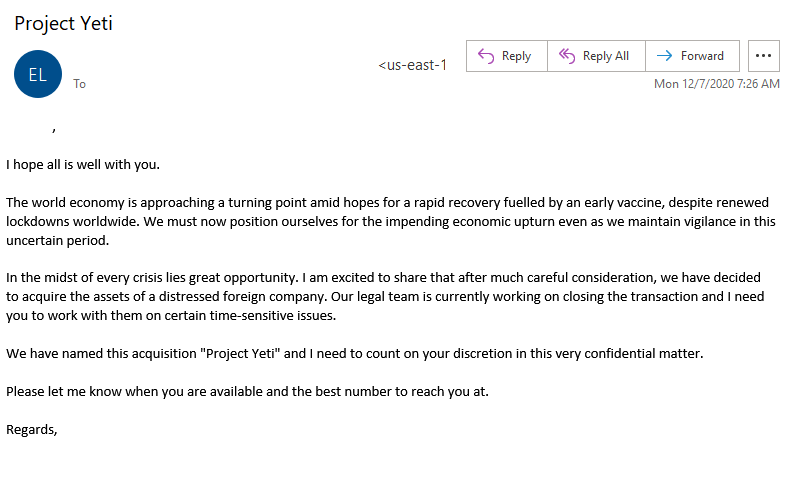799x481 pixels.
Task: Forward this Project Yeti email
Action: (x=693, y=56)
